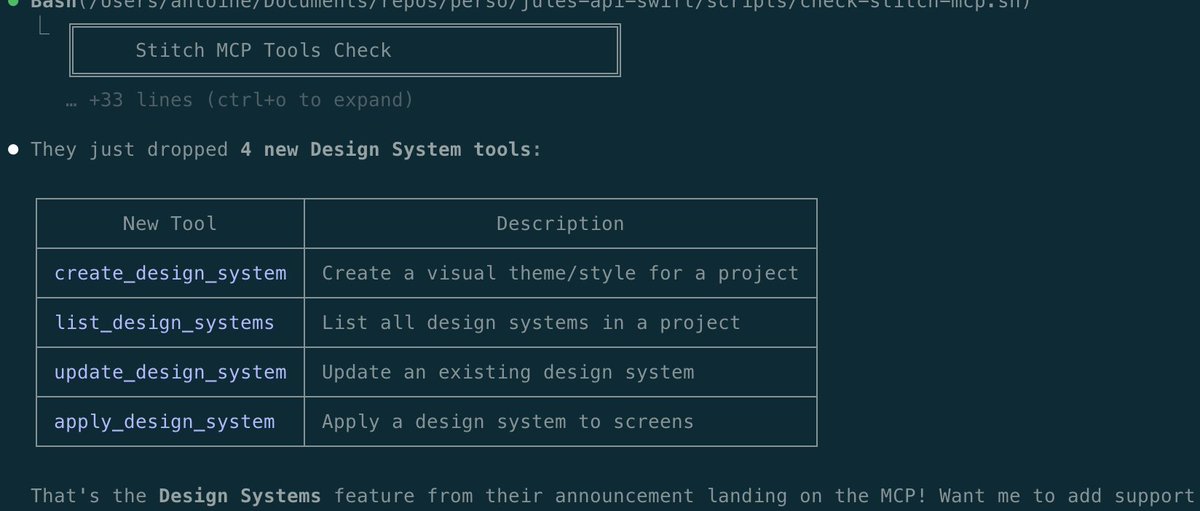Click the '4 new Design System tools' text
The height and width of the screenshot is (511, 1200).
pos(388,150)
